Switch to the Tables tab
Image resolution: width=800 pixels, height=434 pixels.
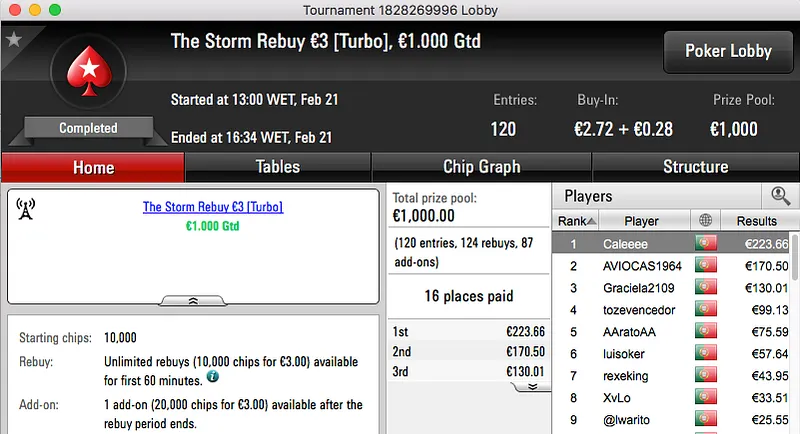pos(278,167)
